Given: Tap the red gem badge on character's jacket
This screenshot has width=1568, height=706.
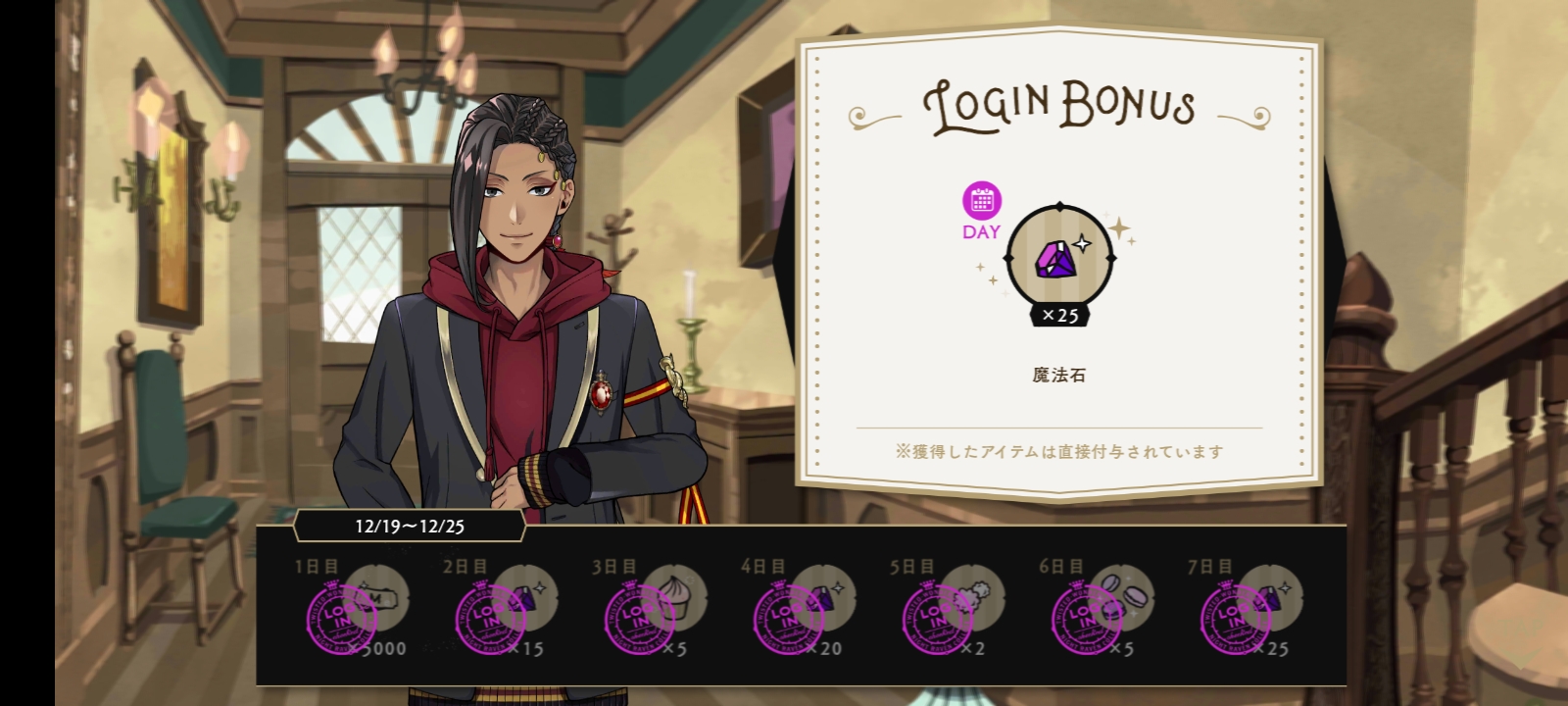Looking at the screenshot, I should 601,392.
